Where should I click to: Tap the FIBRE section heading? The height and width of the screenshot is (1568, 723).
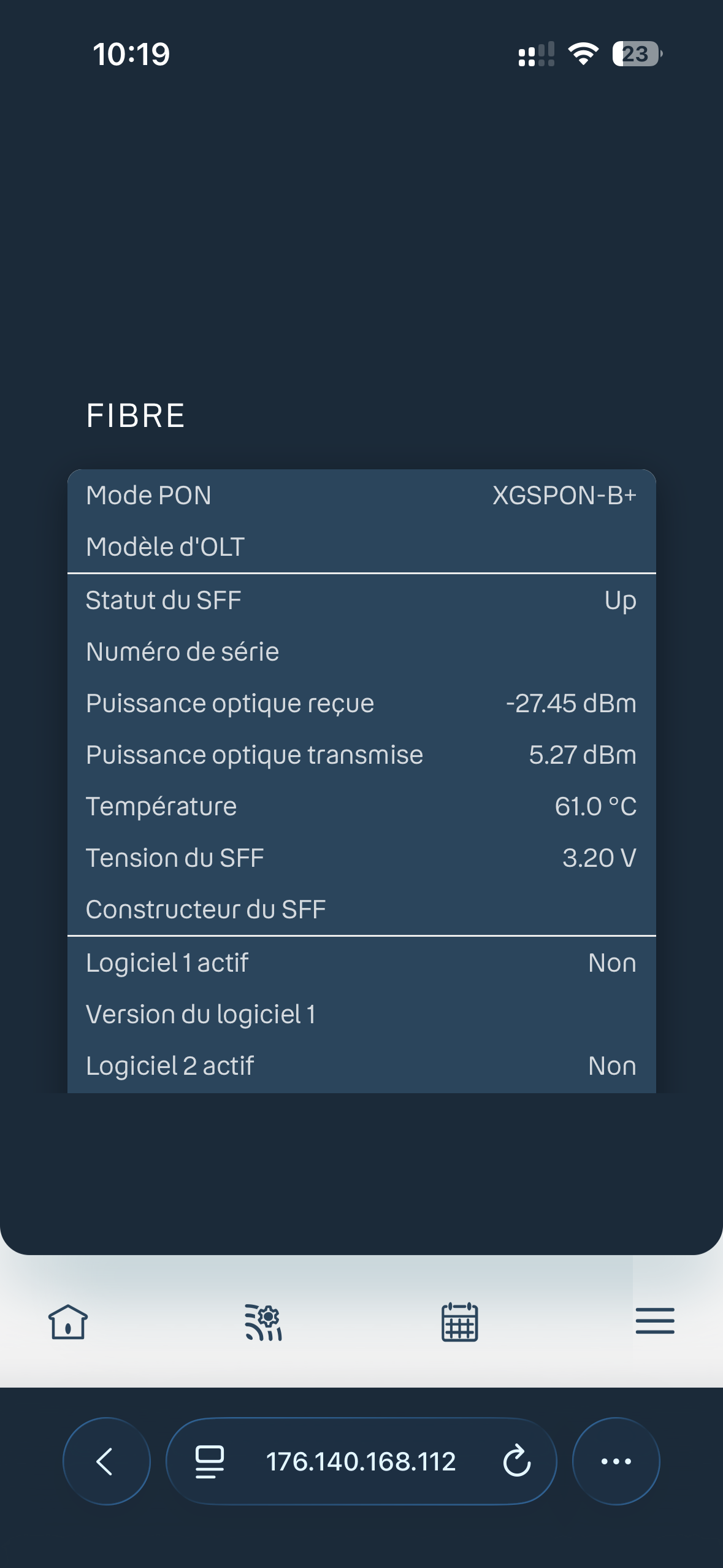[x=136, y=415]
